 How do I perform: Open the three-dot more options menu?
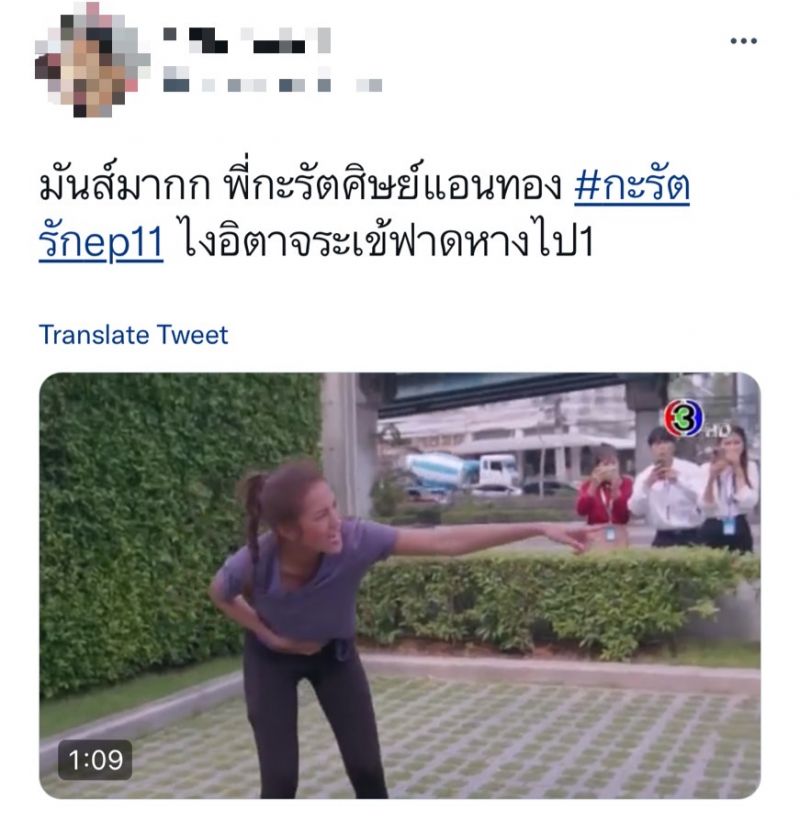pos(743,41)
